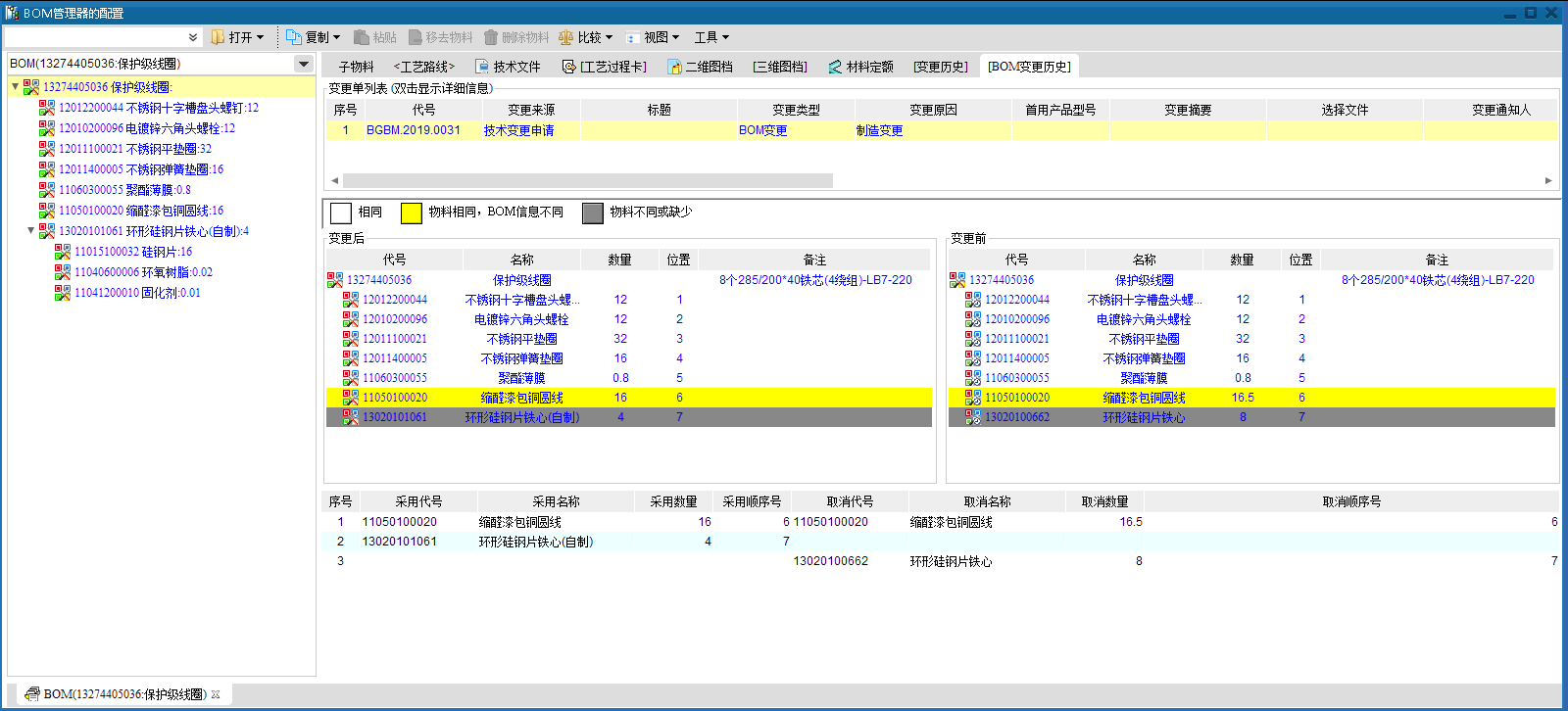This screenshot has width=1568, height=711.
Task: Click the change list horizontal scrollbar
Action: pos(588,180)
